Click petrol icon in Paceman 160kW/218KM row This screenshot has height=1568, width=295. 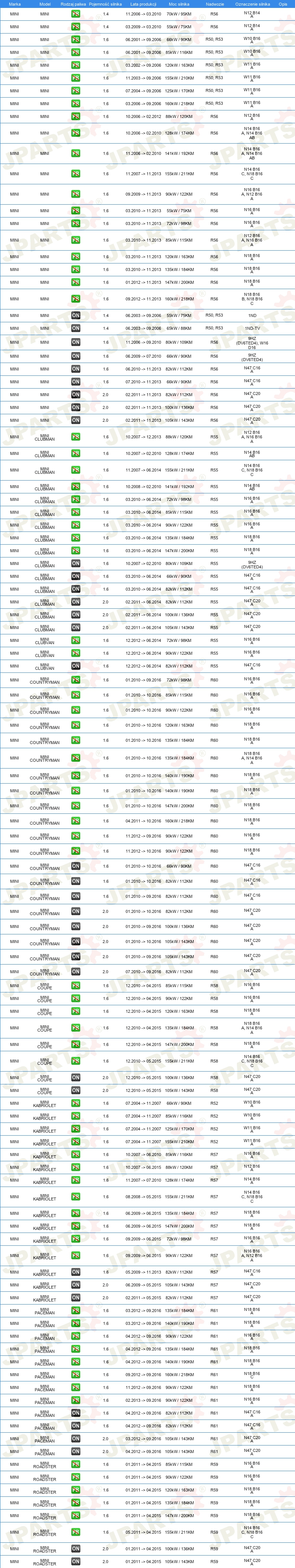[75, 1375]
